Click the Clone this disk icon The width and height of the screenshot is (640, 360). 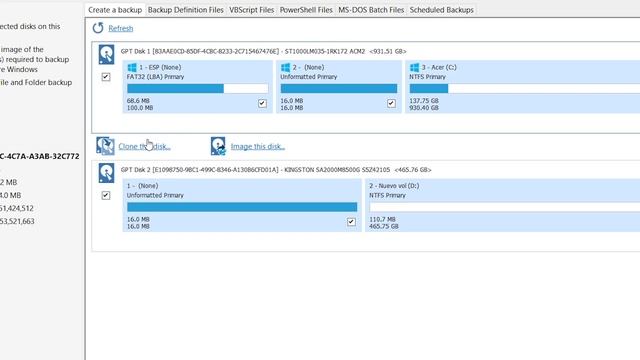point(105,146)
